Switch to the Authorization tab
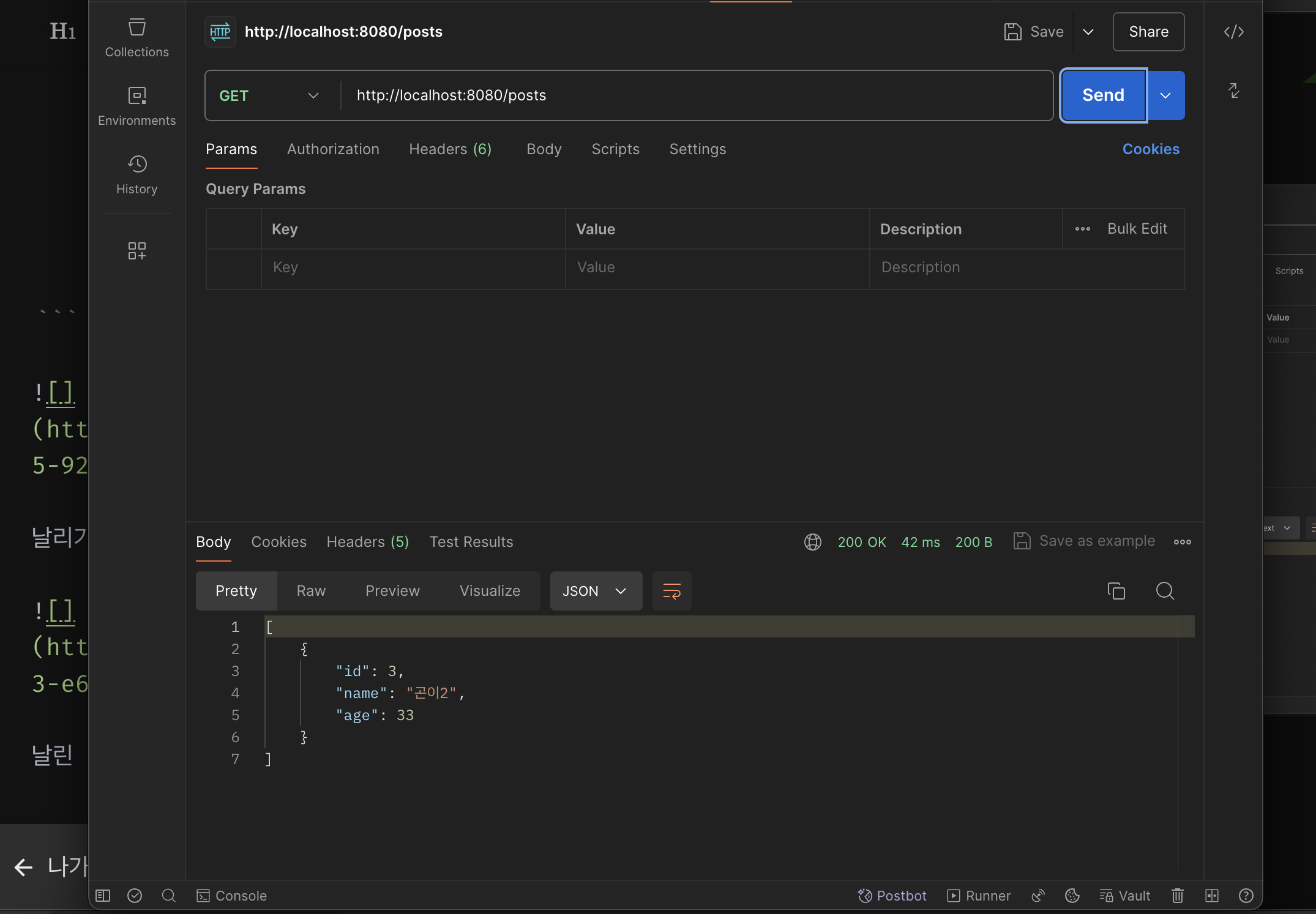Image resolution: width=1316 pixels, height=914 pixels. (333, 149)
